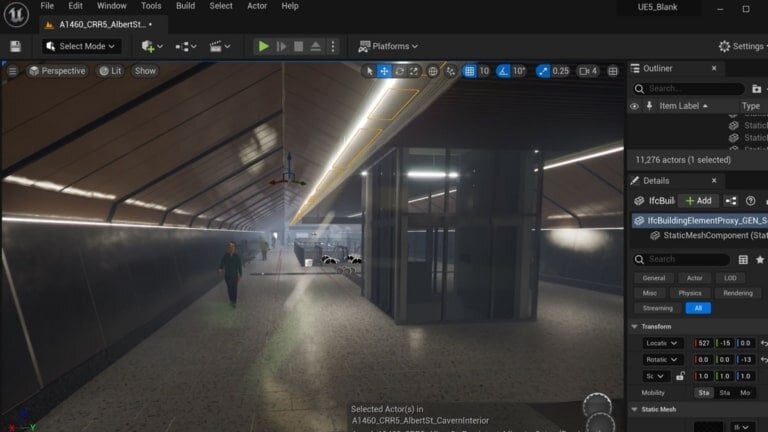Toggle scale snapping icon
The image size is (768, 432).
543,72
